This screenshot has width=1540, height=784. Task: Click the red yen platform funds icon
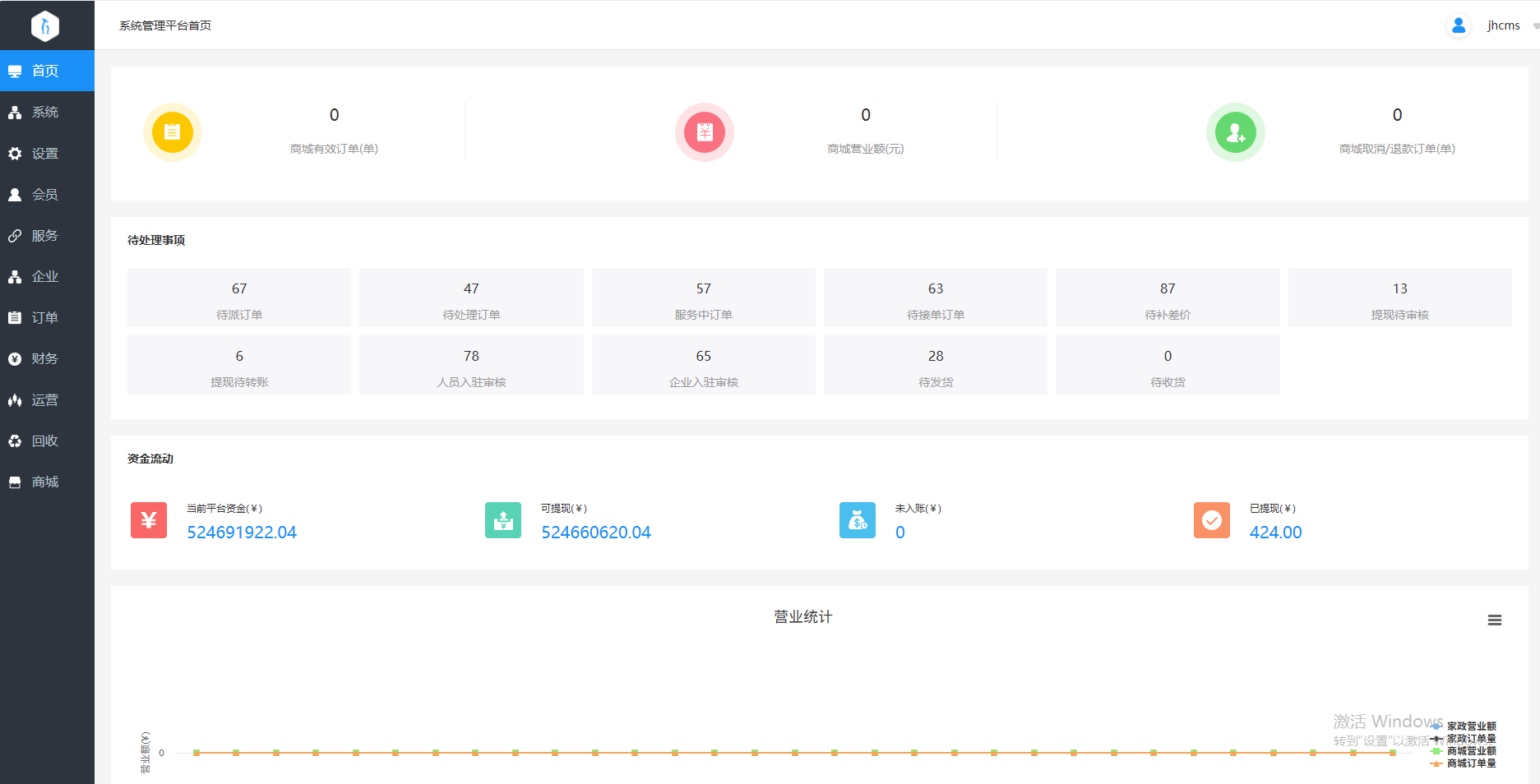tap(149, 520)
